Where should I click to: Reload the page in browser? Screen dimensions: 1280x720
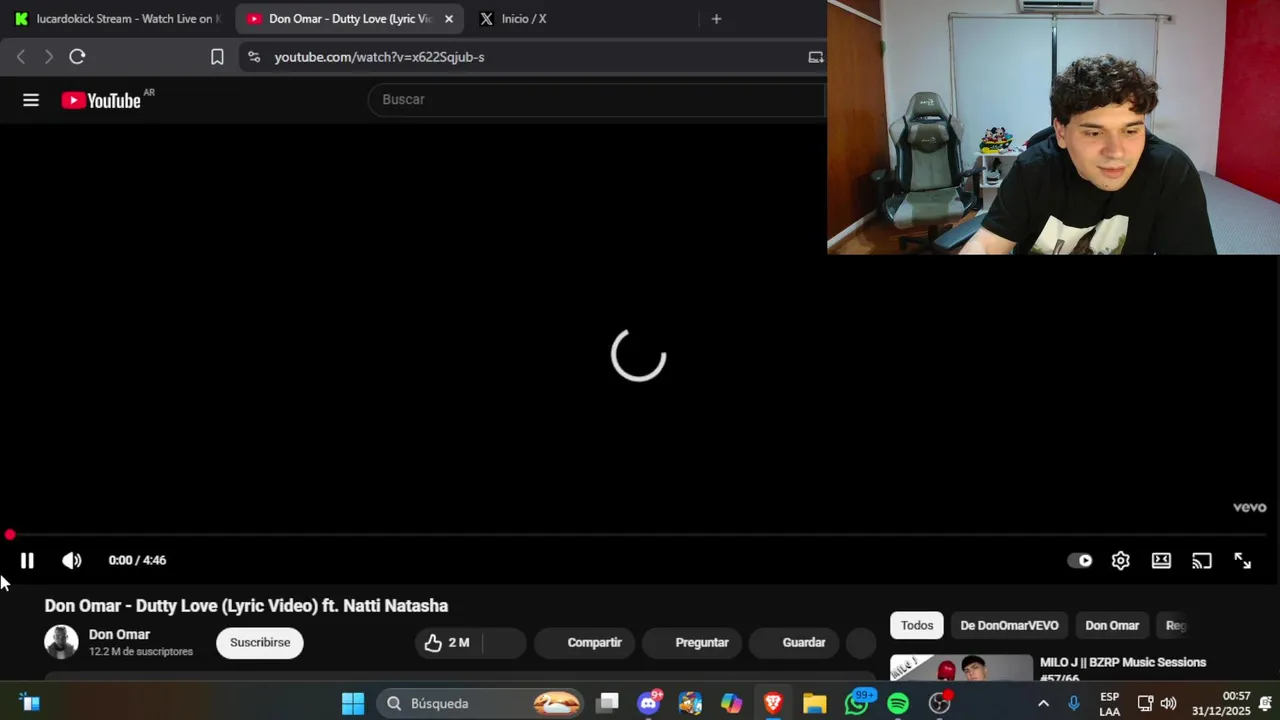[x=77, y=57]
